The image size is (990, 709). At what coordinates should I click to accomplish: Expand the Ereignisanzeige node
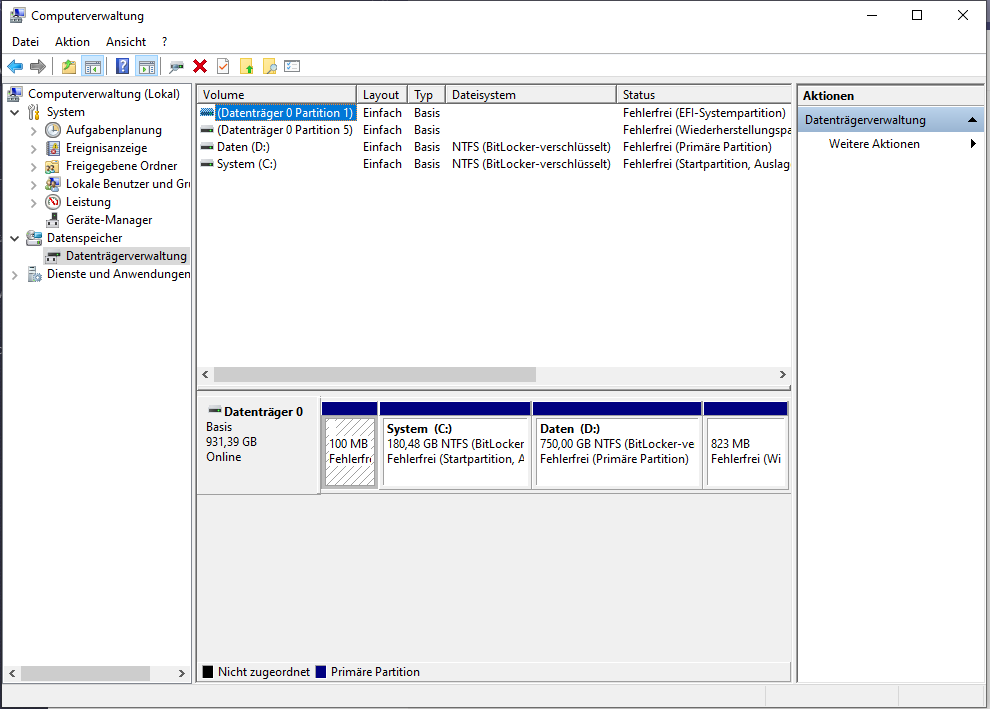pyautogui.click(x=33, y=148)
